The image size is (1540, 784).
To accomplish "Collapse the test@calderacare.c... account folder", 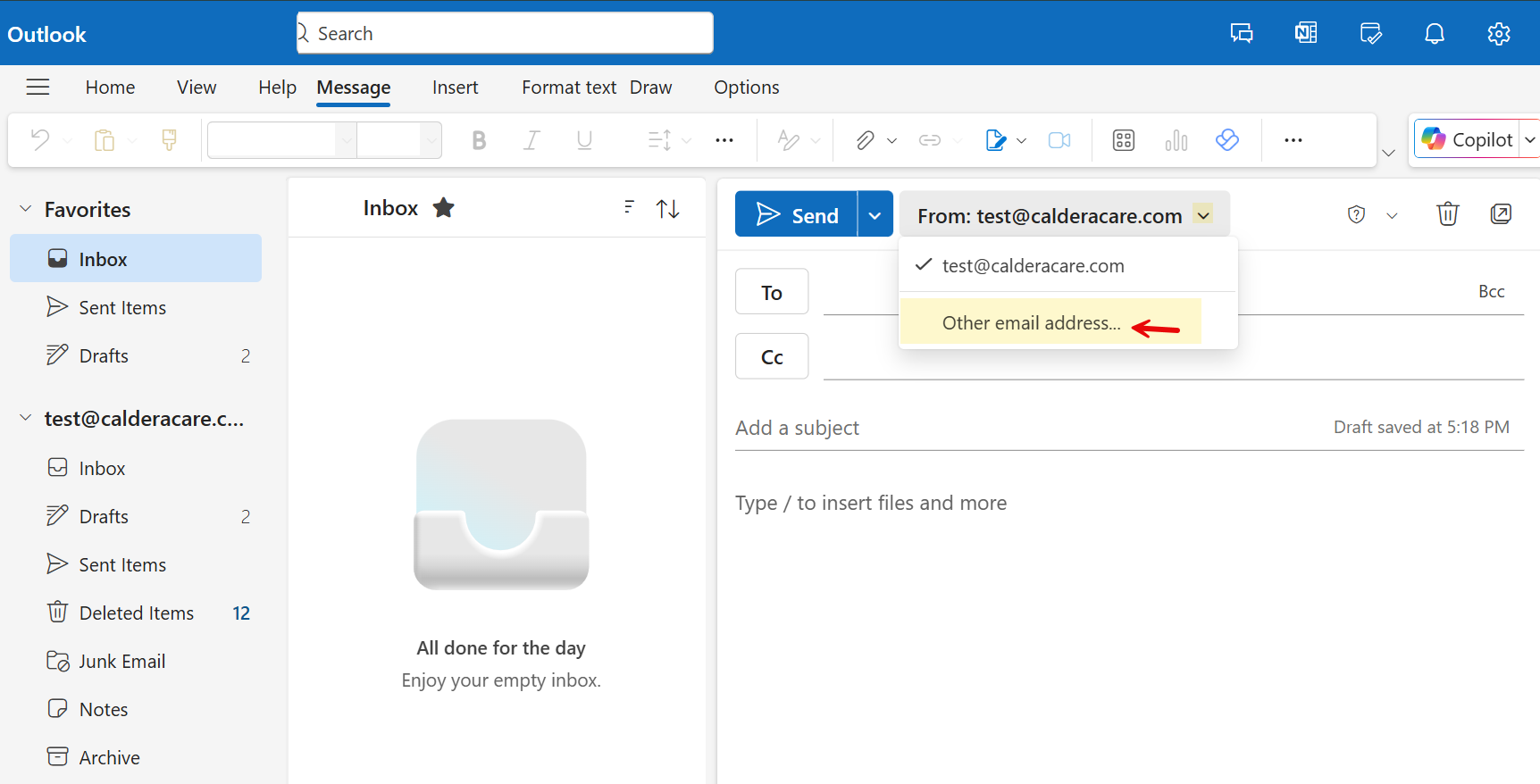I will [x=26, y=418].
